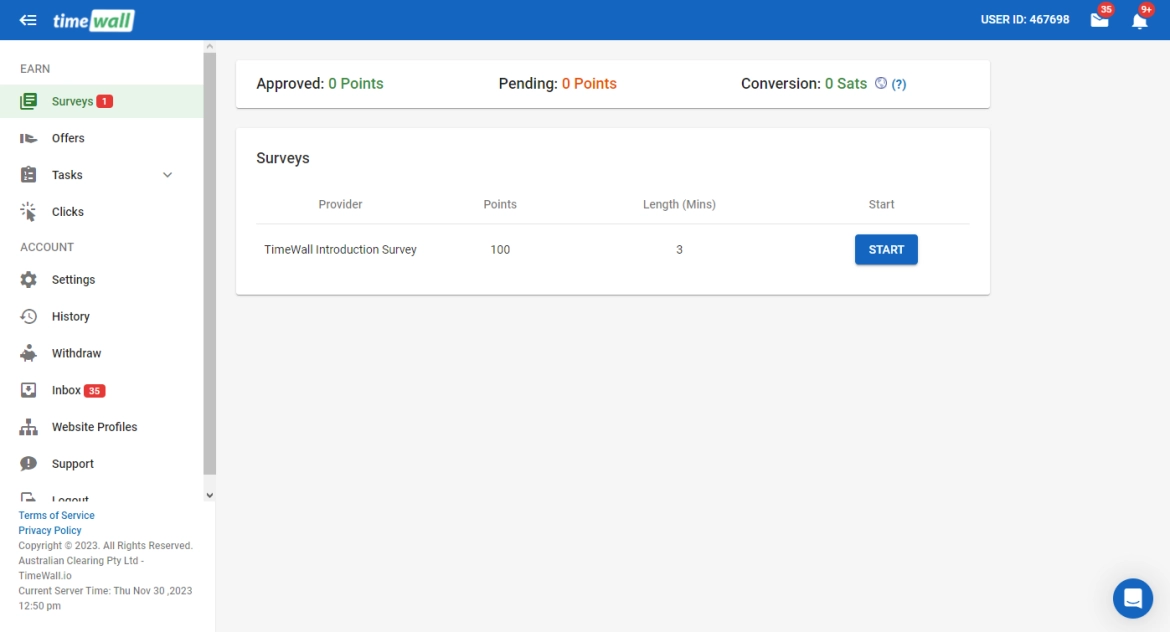This screenshot has height=632, width=1170.
Task: Click the Website Profiles sitemap icon
Action: point(29,427)
